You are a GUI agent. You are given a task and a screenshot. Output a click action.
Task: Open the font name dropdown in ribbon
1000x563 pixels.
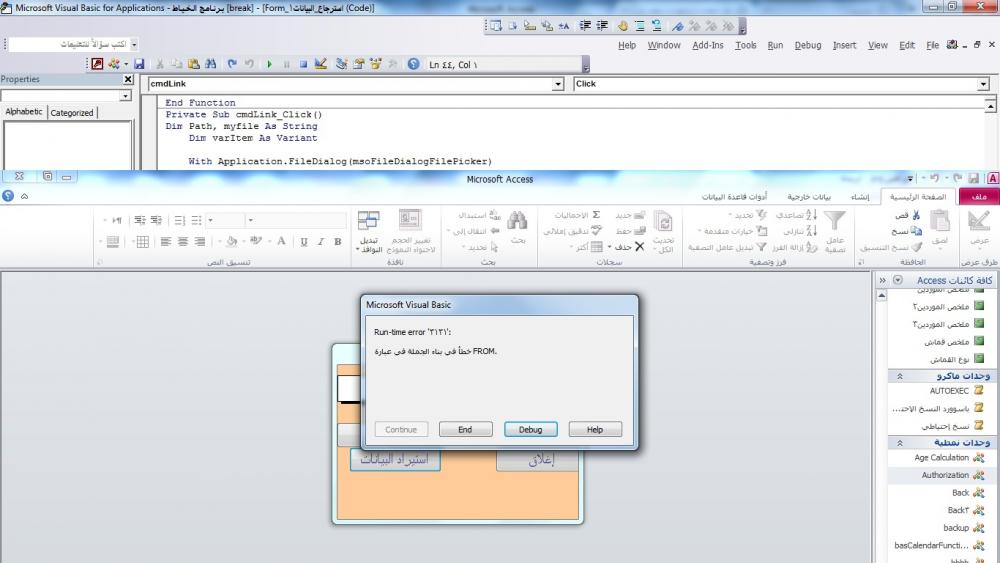[251, 221]
